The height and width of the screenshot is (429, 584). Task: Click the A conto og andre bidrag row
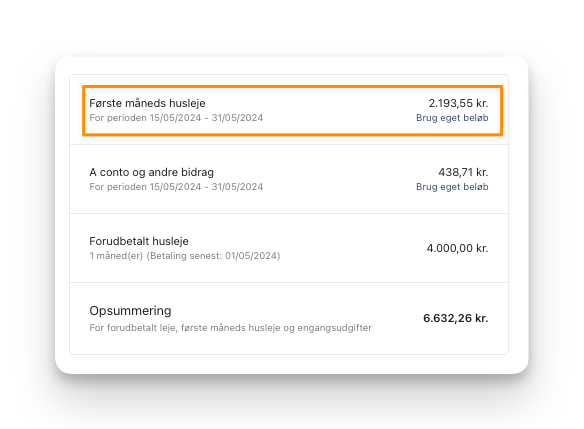289,179
